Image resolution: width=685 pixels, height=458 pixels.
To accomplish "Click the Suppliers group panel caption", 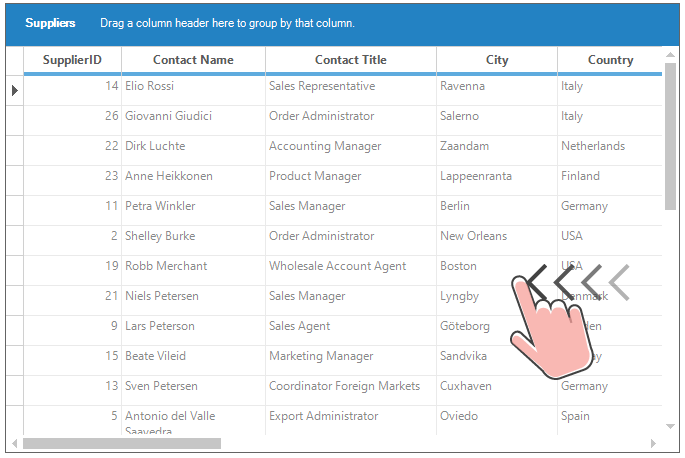I will [50, 23].
